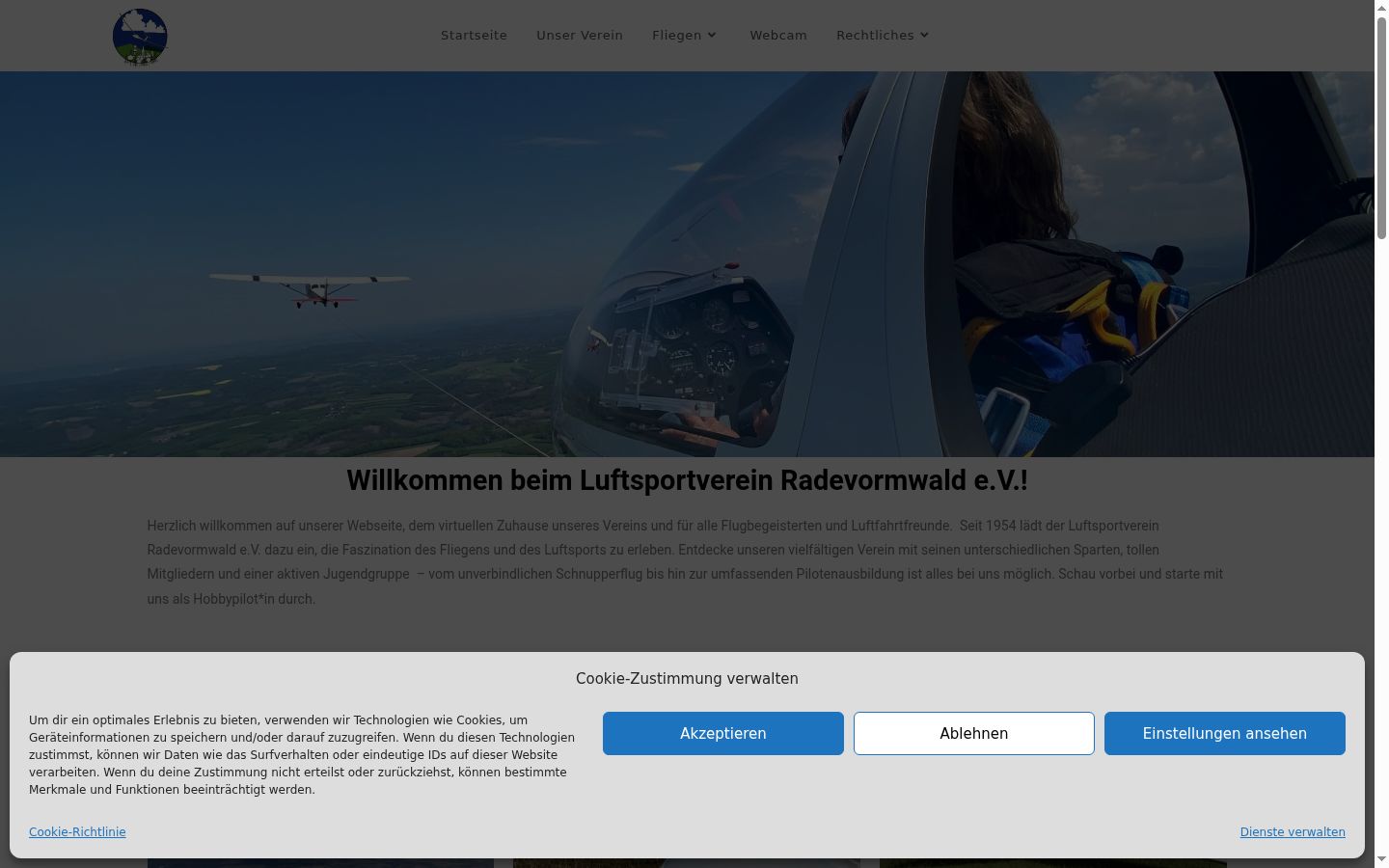Image resolution: width=1389 pixels, height=868 pixels.
Task: Click the scrollbar up arrow
Action: [1381, 7]
